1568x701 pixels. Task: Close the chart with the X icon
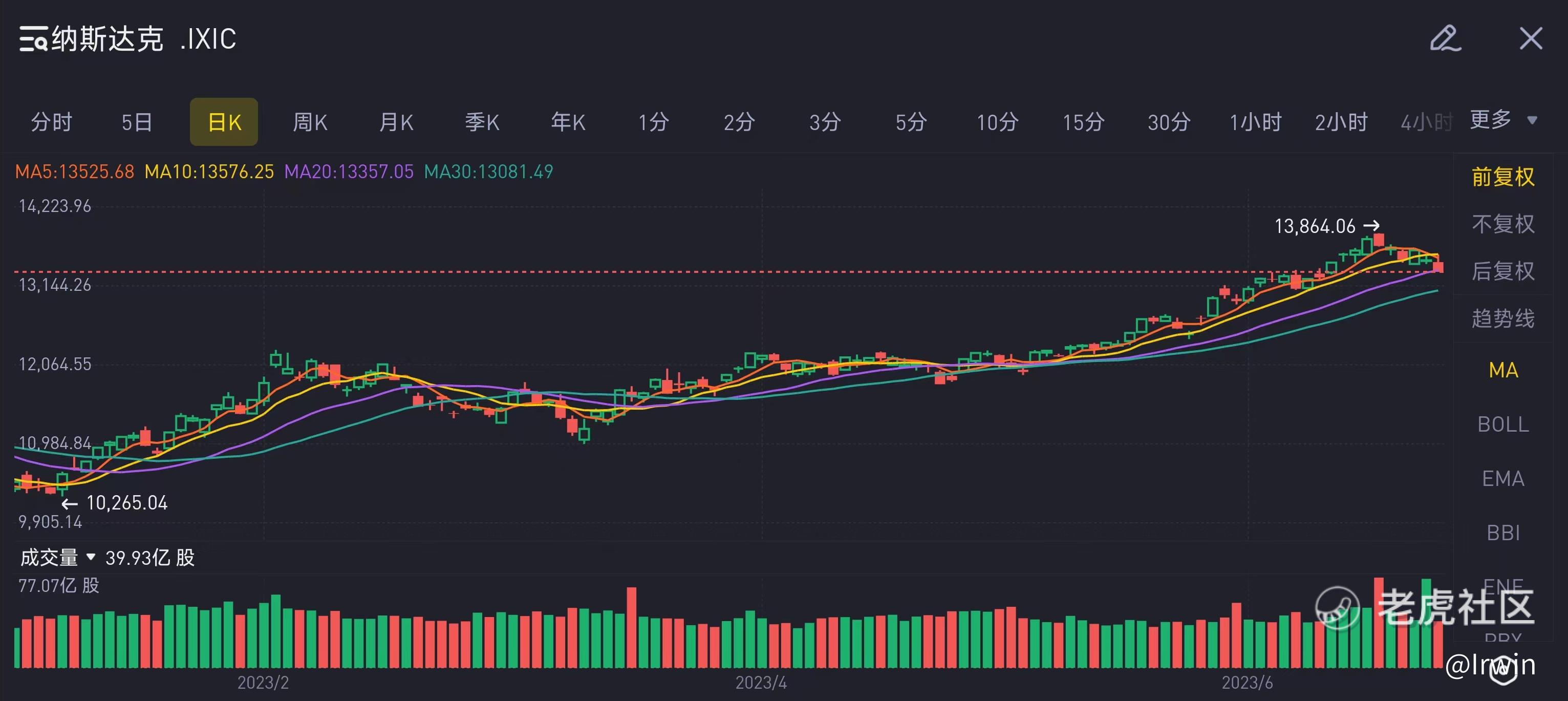(1531, 38)
